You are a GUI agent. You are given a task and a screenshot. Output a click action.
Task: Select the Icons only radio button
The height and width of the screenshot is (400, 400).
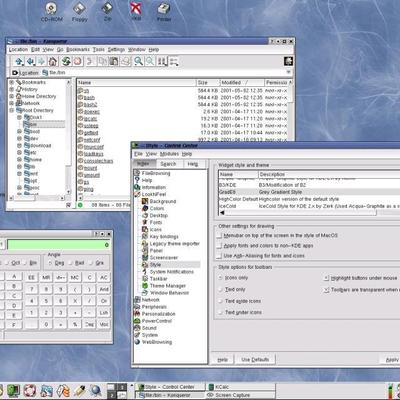220,278
